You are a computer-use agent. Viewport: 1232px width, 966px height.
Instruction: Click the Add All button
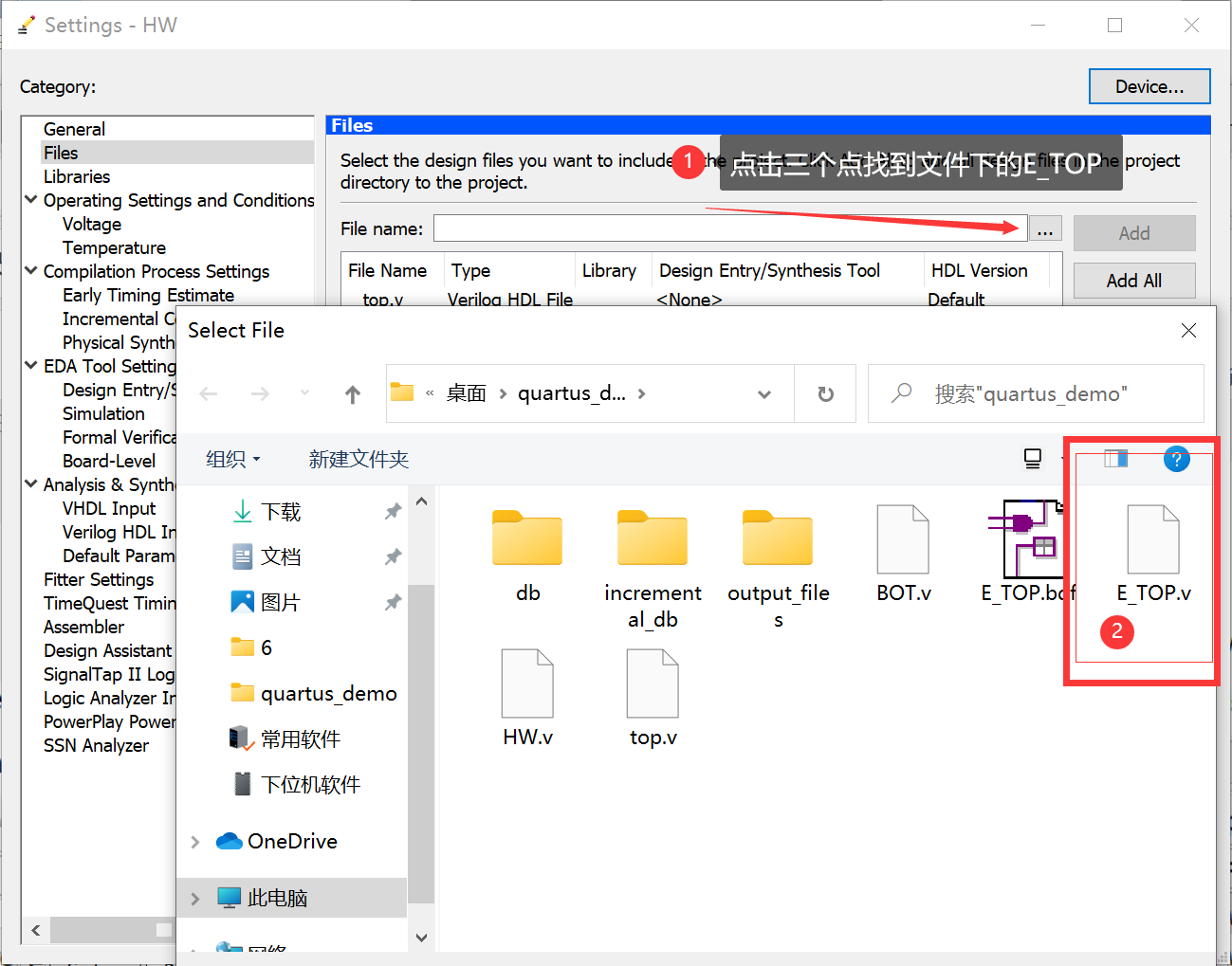pos(1133,280)
